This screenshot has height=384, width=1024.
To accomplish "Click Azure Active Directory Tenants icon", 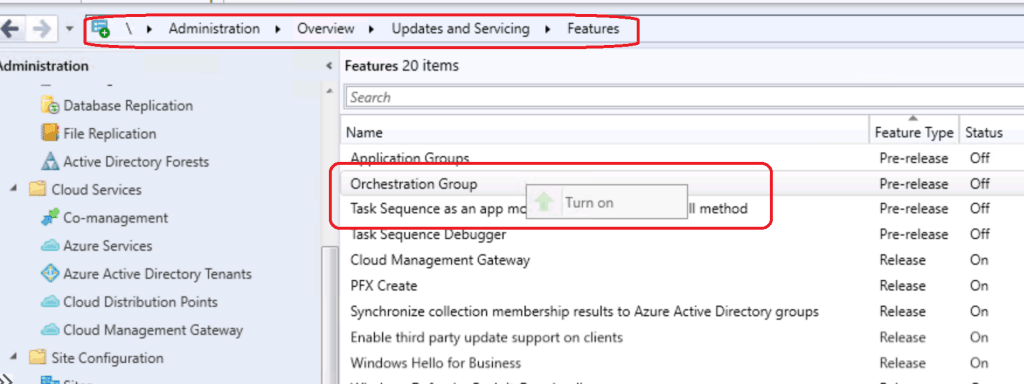I will point(50,274).
